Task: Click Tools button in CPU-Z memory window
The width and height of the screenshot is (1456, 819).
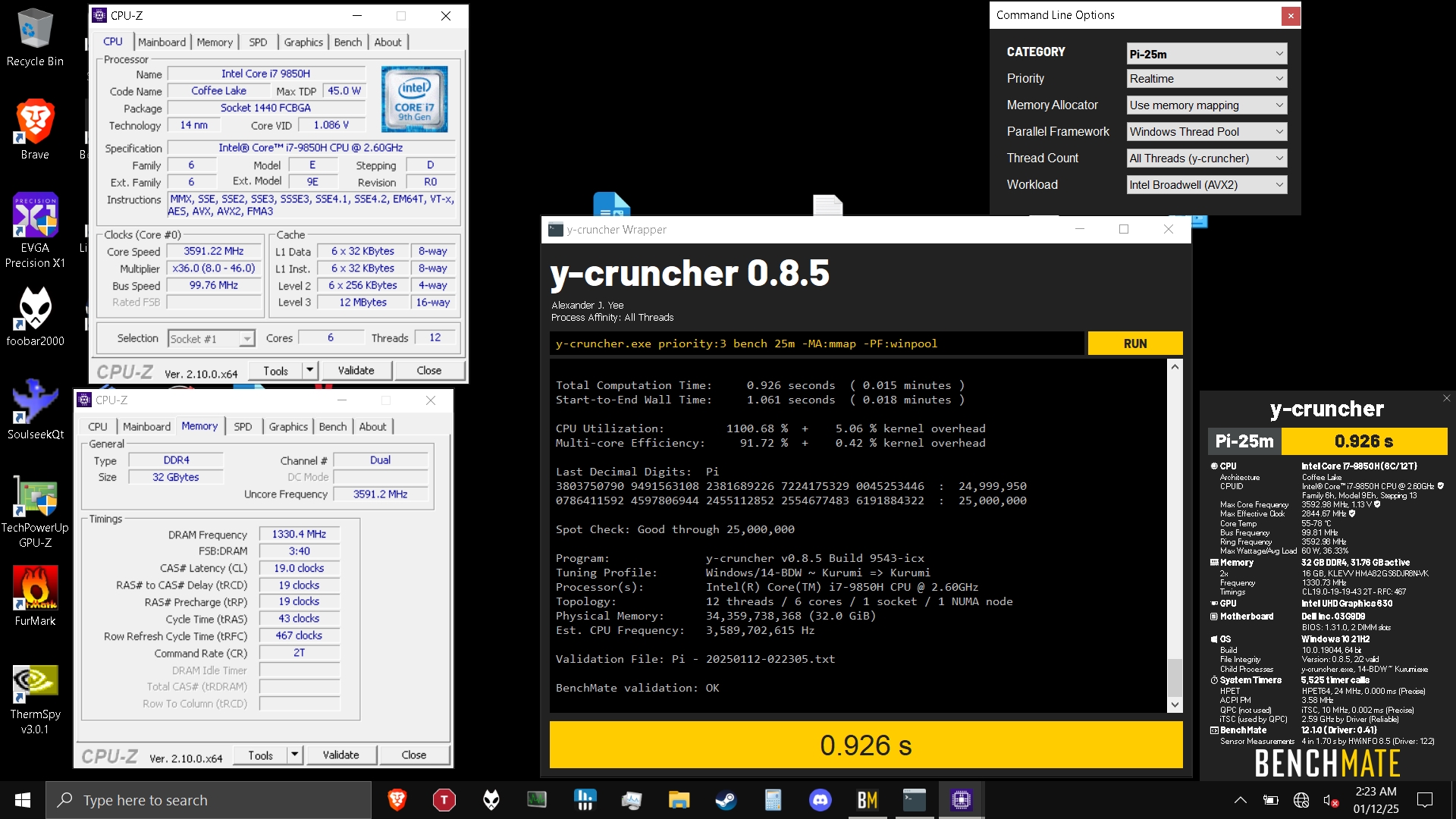Action: pyautogui.click(x=260, y=755)
